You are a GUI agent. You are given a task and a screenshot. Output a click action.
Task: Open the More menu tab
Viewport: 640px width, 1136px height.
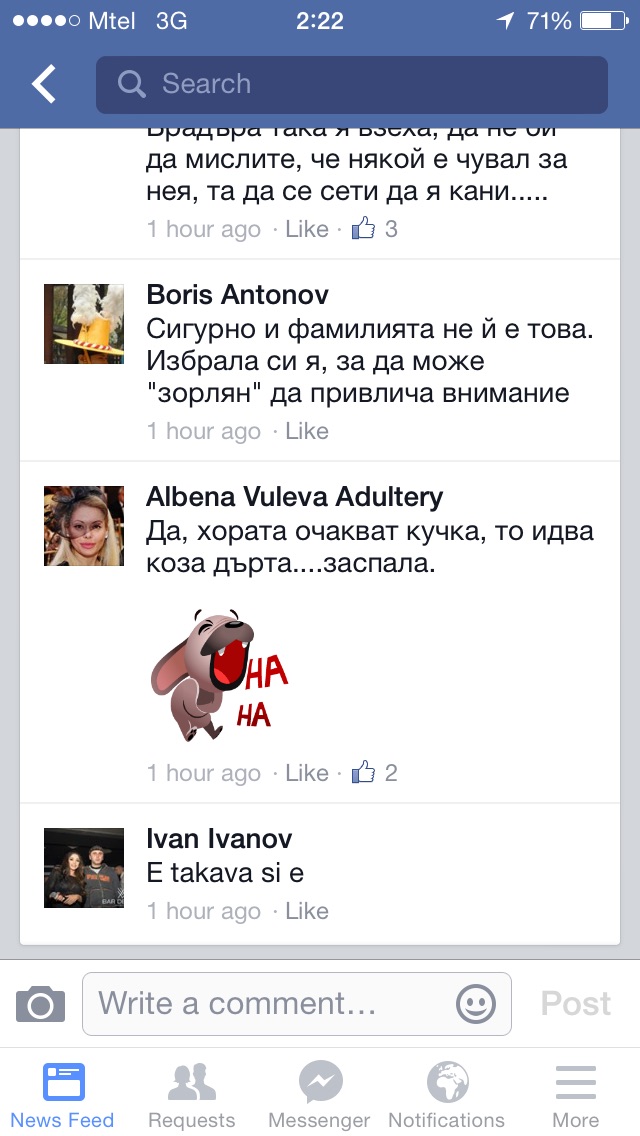click(576, 1095)
